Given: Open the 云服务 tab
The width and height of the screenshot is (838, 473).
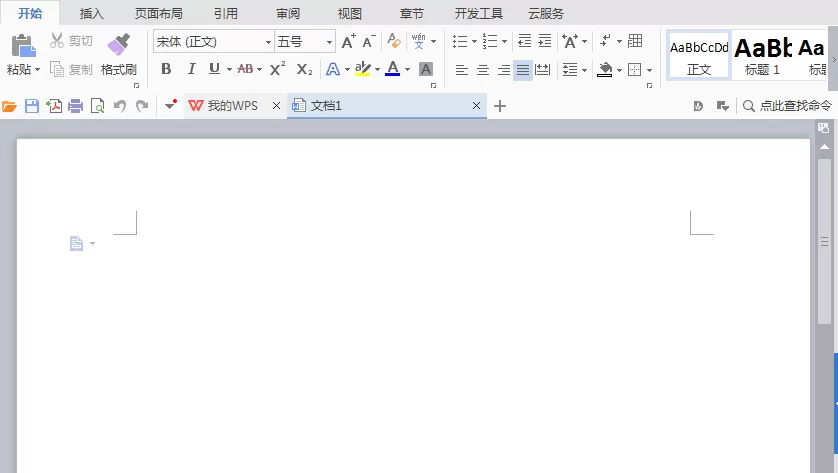Looking at the screenshot, I should tap(546, 13).
